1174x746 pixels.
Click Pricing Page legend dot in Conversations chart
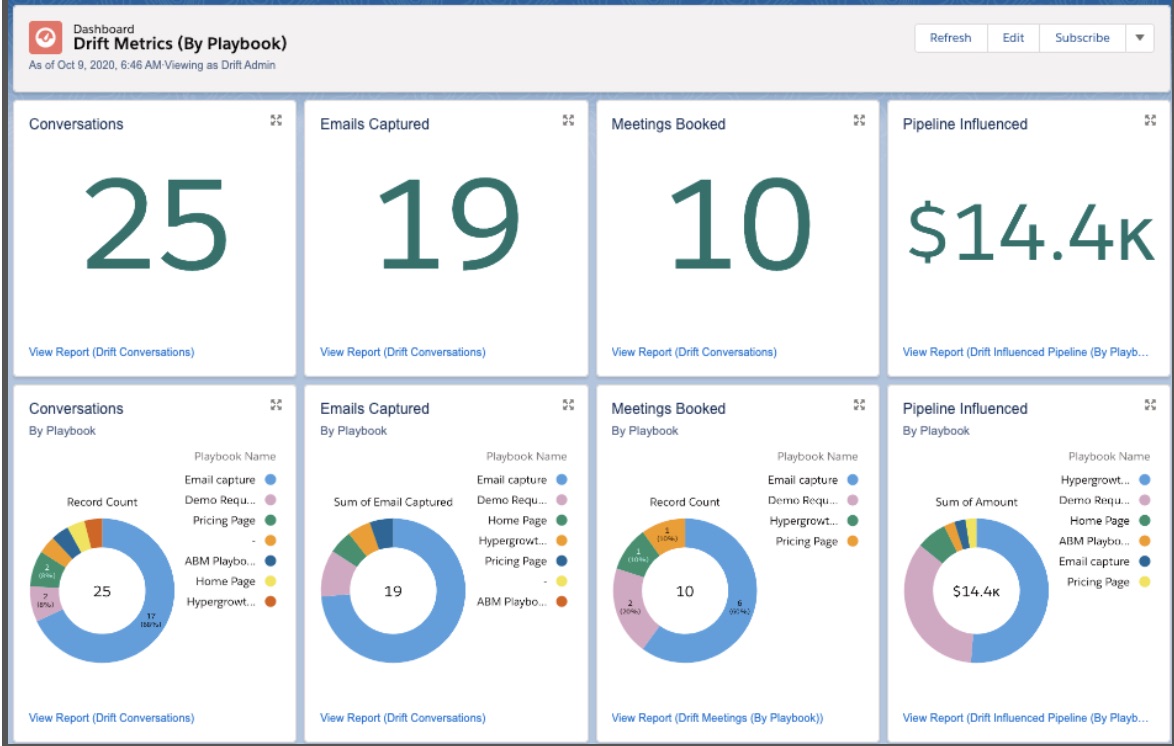[270, 520]
